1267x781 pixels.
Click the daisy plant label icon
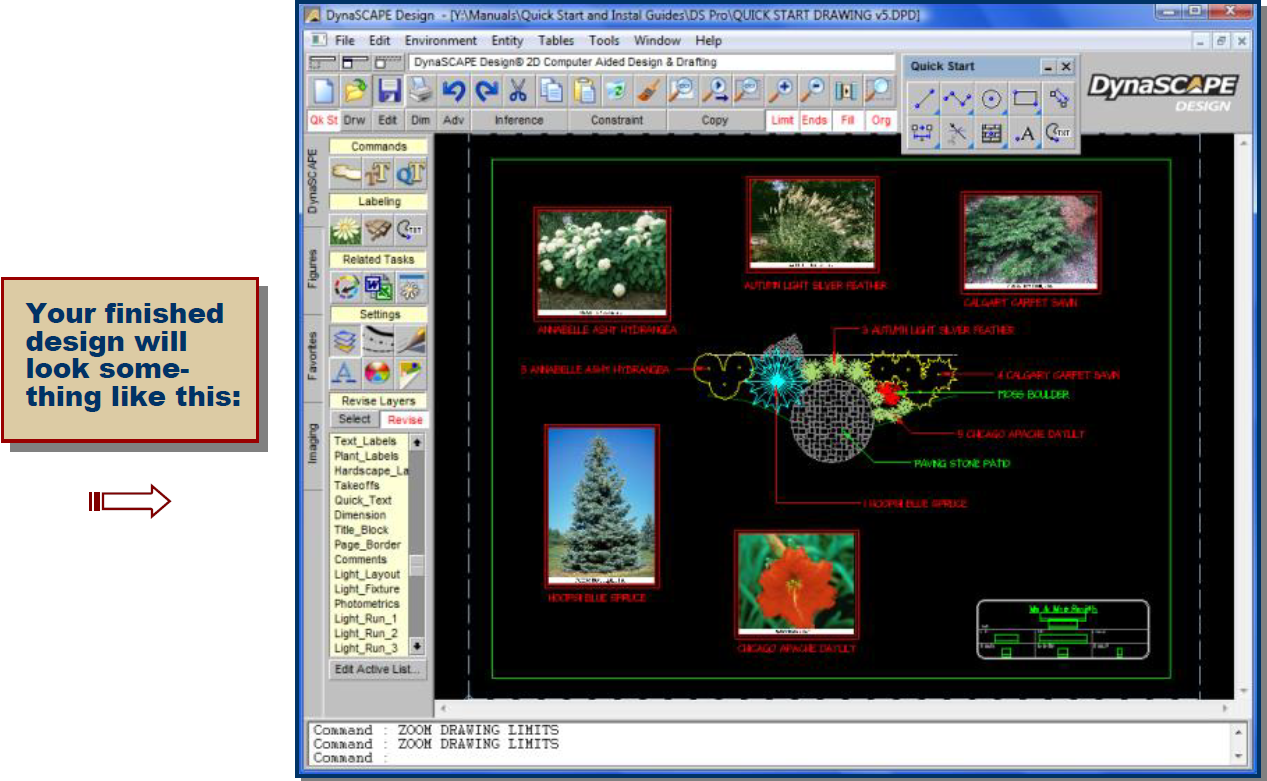pyautogui.click(x=345, y=230)
